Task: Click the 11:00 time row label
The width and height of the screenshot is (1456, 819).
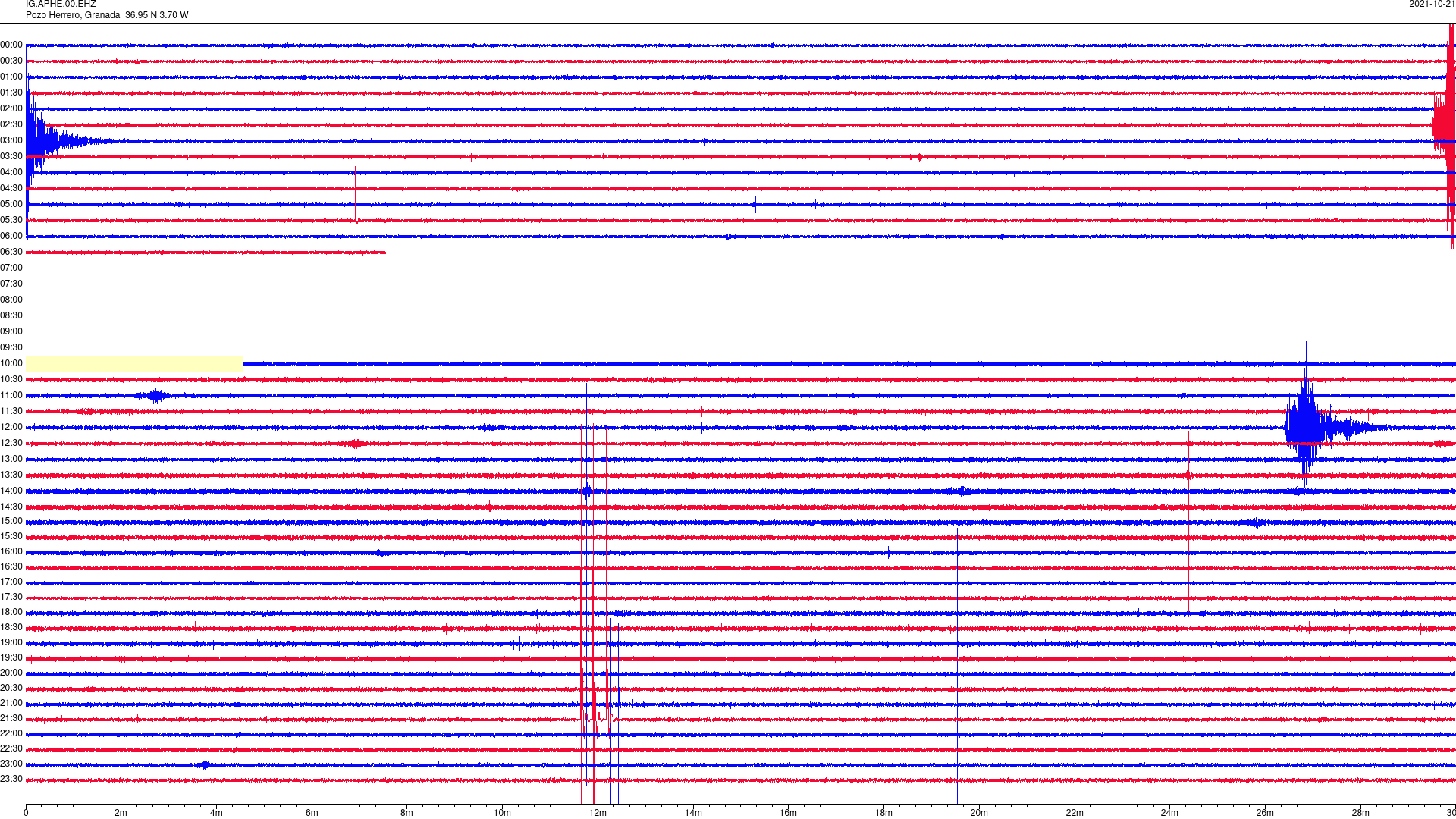Action: [x=11, y=395]
